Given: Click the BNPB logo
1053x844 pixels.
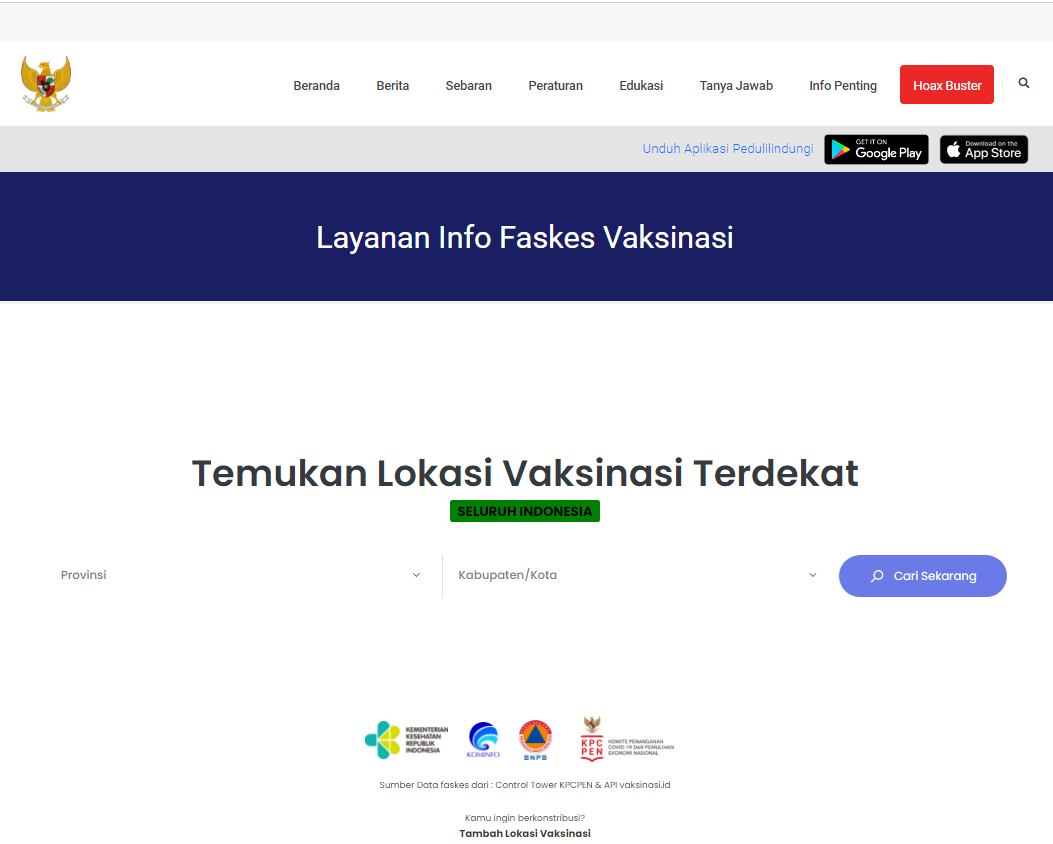Looking at the screenshot, I should tap(535, 740).
